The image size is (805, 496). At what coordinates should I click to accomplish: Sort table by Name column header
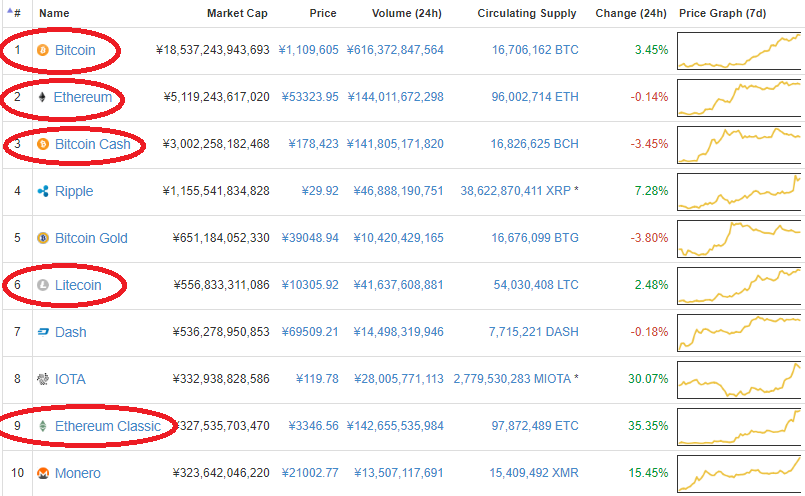click(54, 13)
